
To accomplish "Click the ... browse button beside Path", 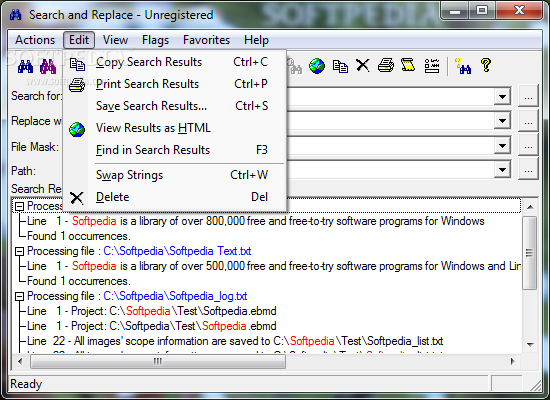I will 528,169.
